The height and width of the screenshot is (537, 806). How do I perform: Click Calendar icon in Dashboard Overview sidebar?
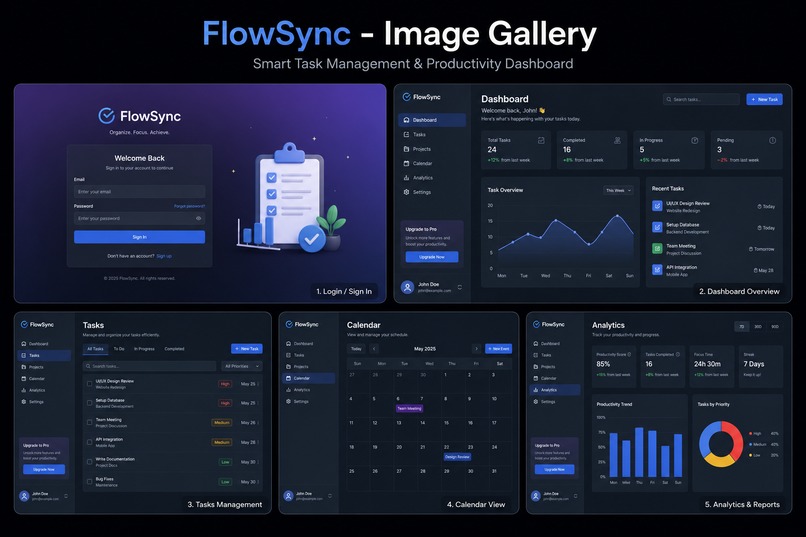point(407,163)
